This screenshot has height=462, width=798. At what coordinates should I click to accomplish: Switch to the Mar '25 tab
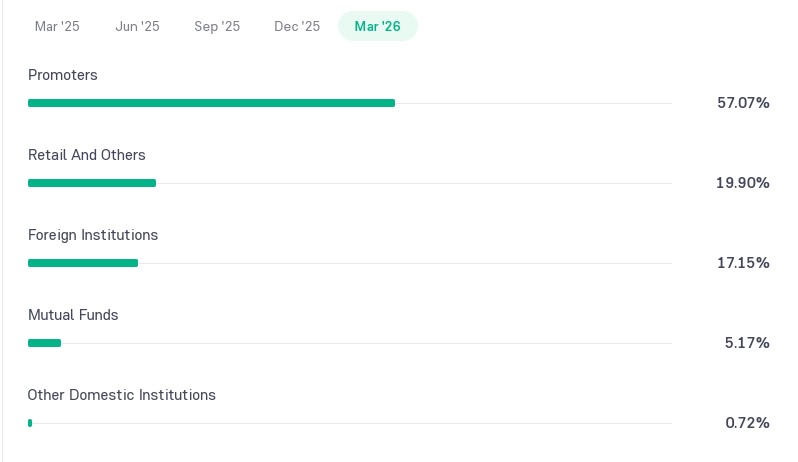click(x=57, y=26)
